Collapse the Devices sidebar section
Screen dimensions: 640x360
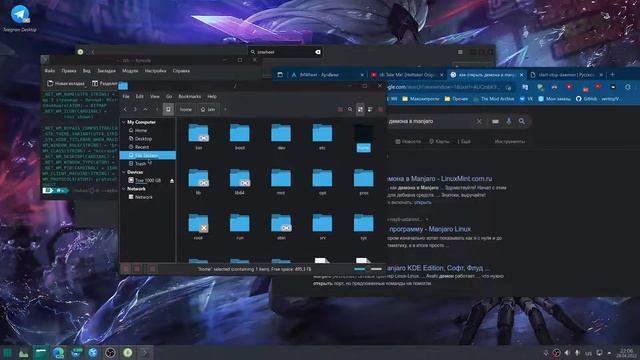(124, 172)
